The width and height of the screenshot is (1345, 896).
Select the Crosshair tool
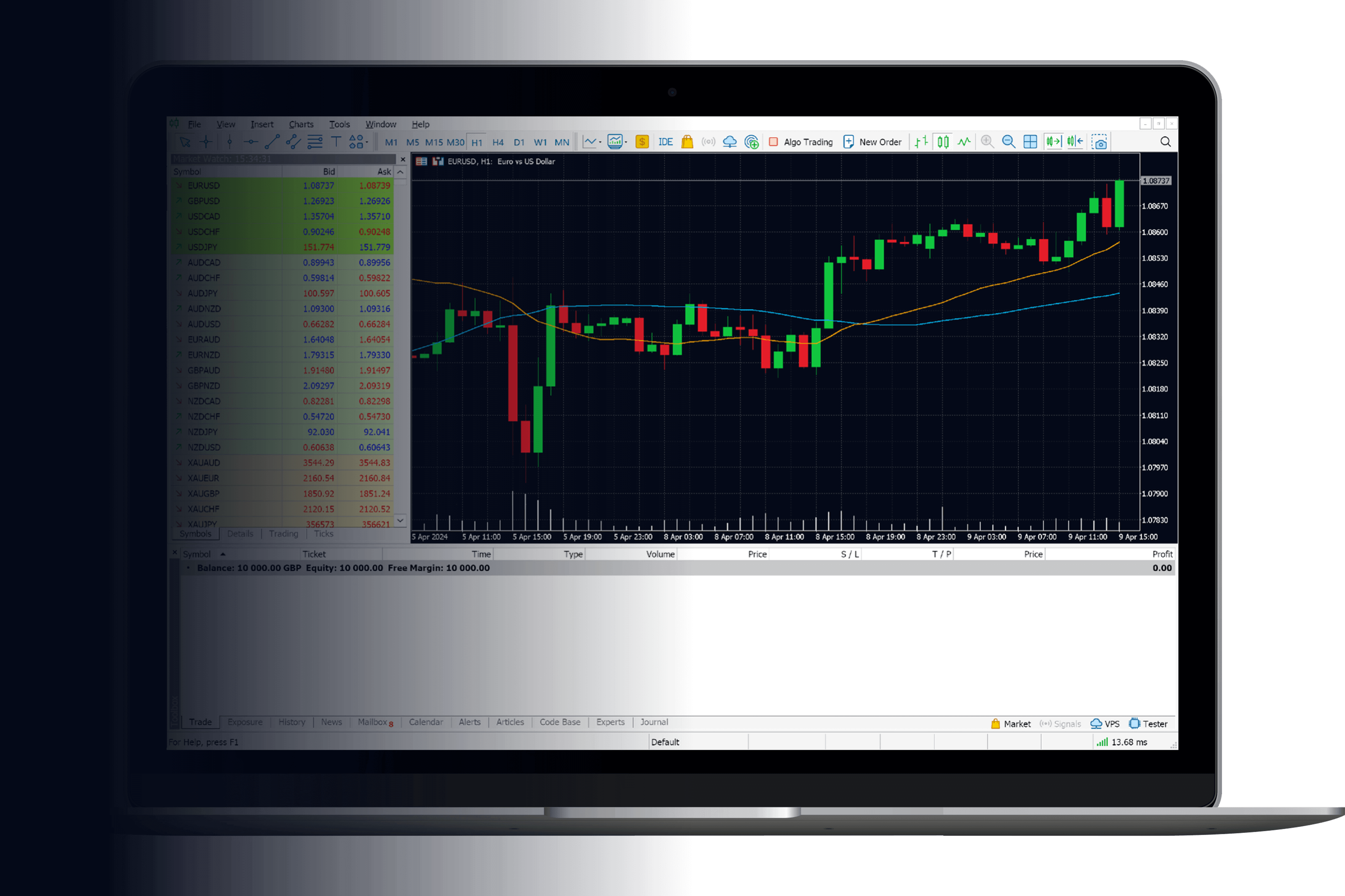pos(206,141)
